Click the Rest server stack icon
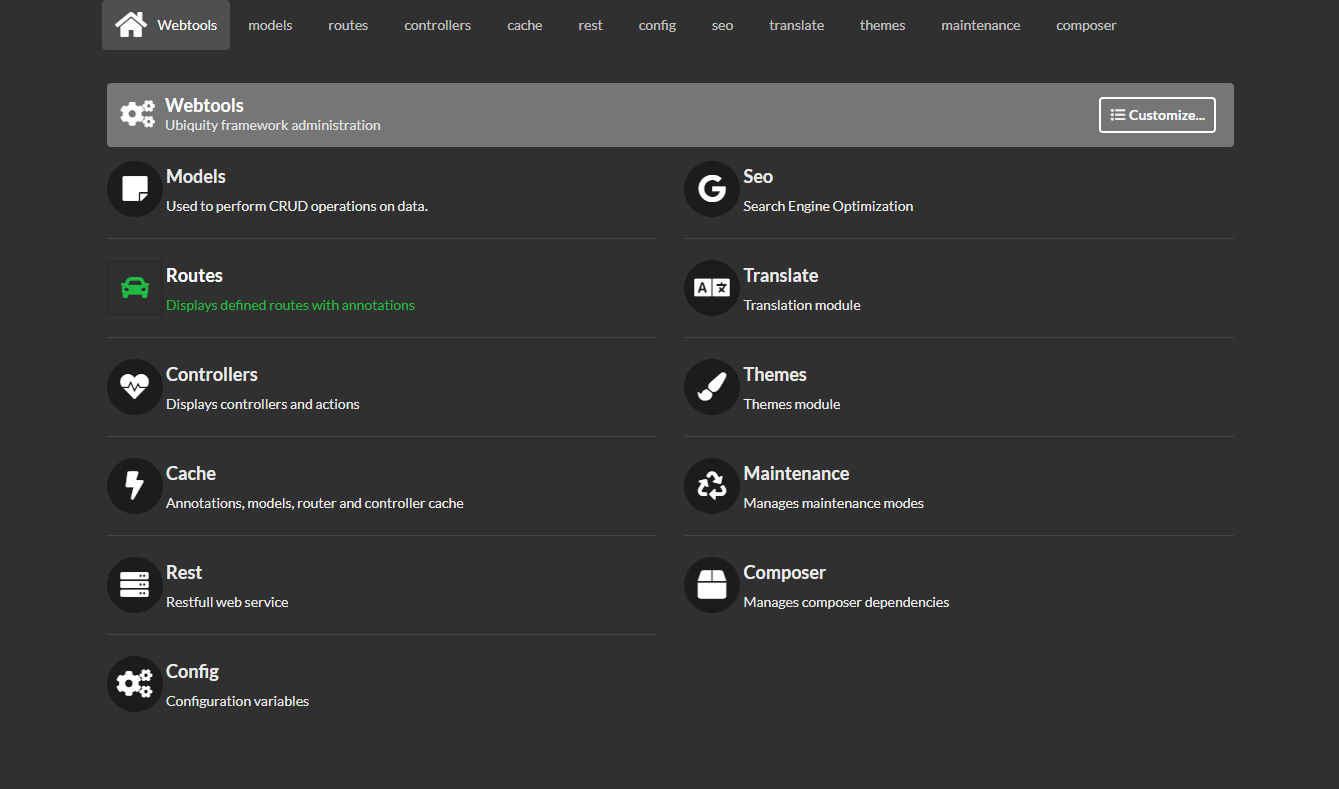 tap(134, 585)
